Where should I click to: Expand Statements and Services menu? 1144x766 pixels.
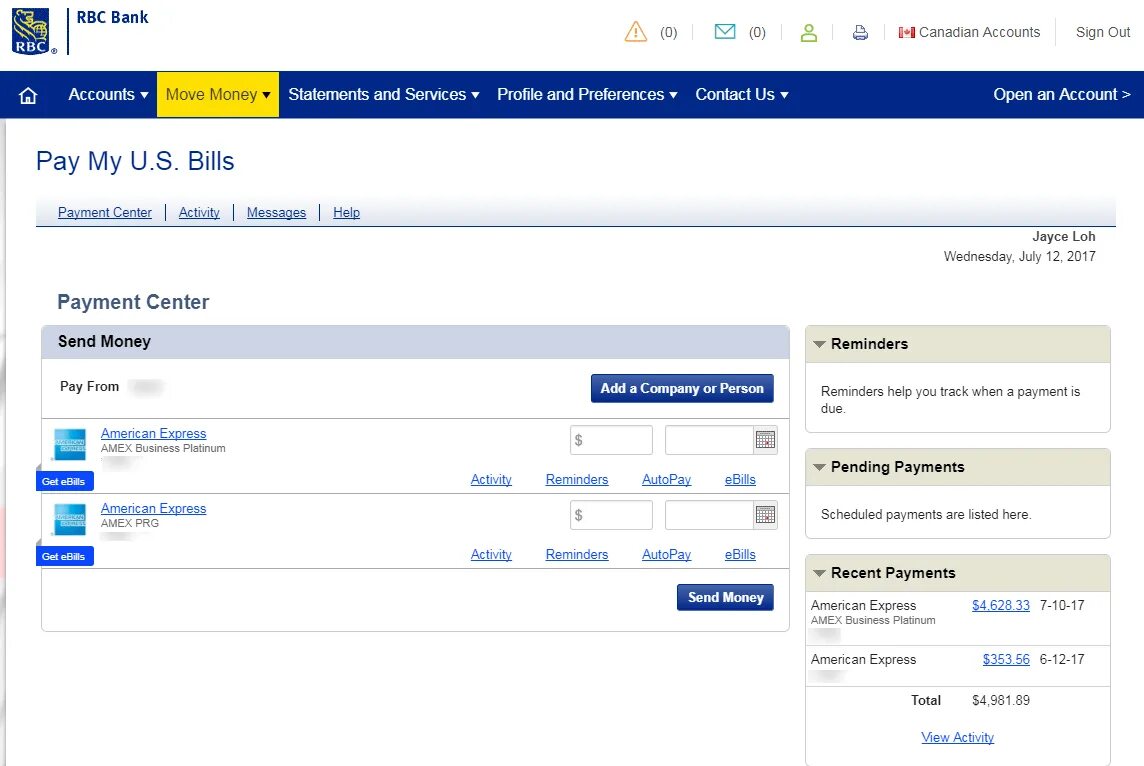(x=384, y=94)
